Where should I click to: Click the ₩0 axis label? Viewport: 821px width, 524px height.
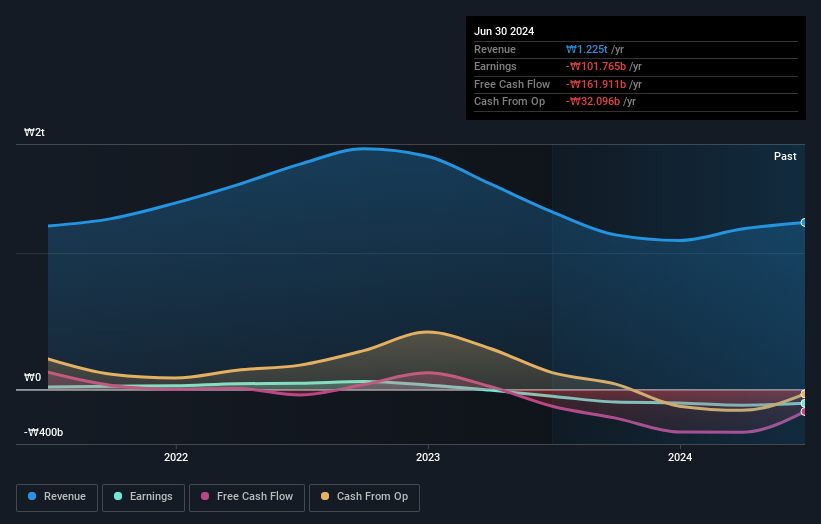[x=32, y=377]
